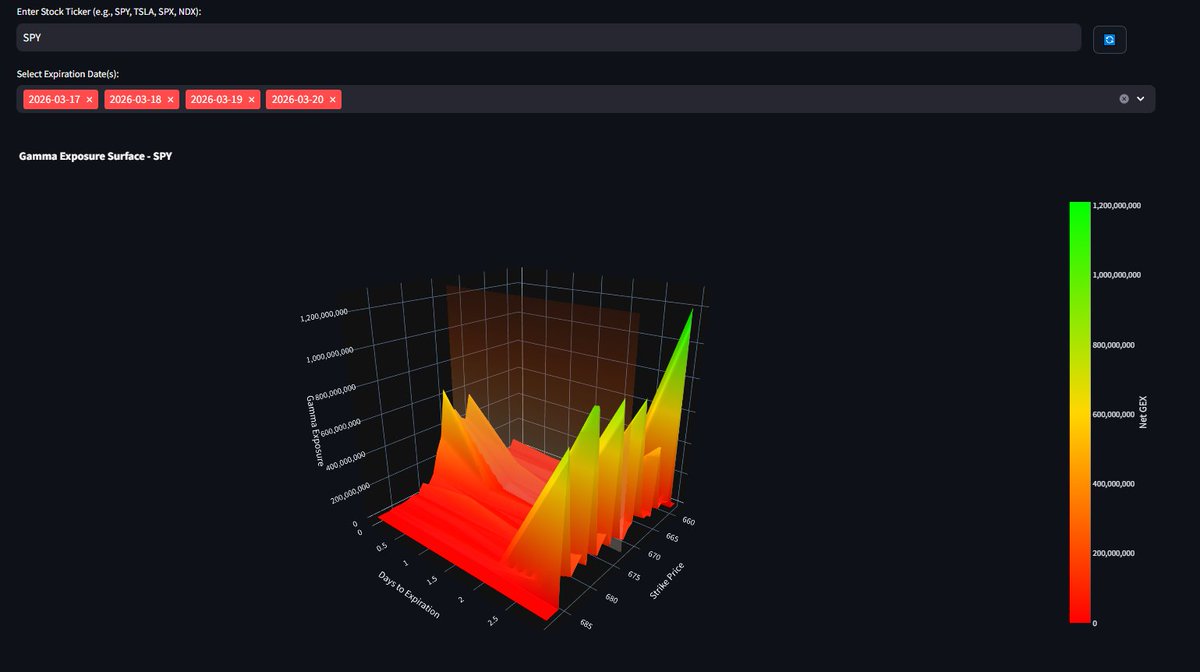1200x672 pixels.
Task: Click the Days to Expiration axis label
Action: pos(408,595)
